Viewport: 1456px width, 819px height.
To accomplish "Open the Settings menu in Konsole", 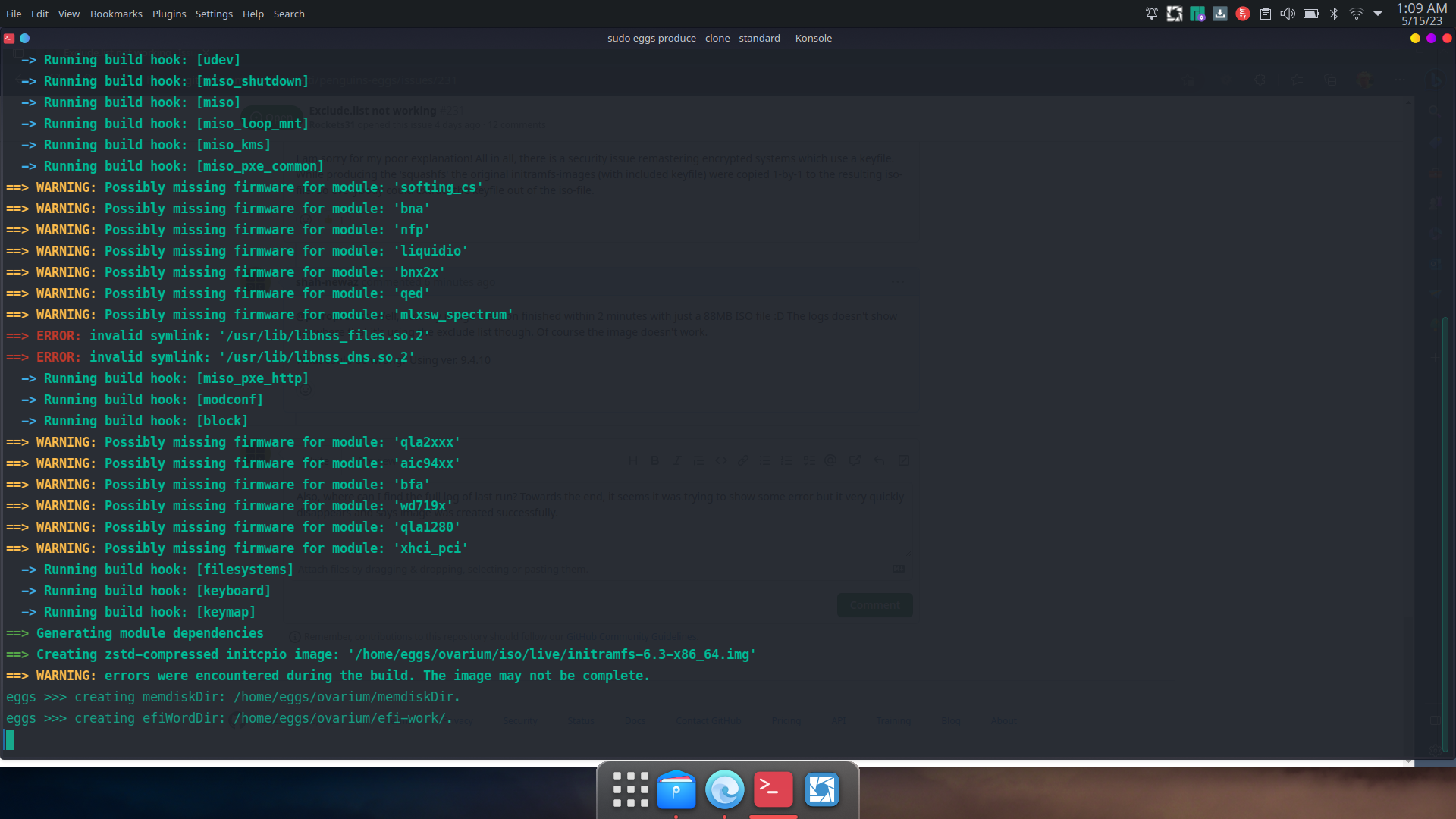I will click(214, 13).
